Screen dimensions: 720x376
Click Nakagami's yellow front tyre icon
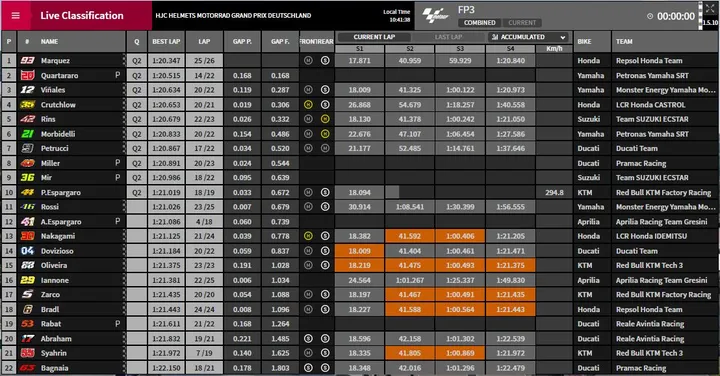click(x=308, y=236)
